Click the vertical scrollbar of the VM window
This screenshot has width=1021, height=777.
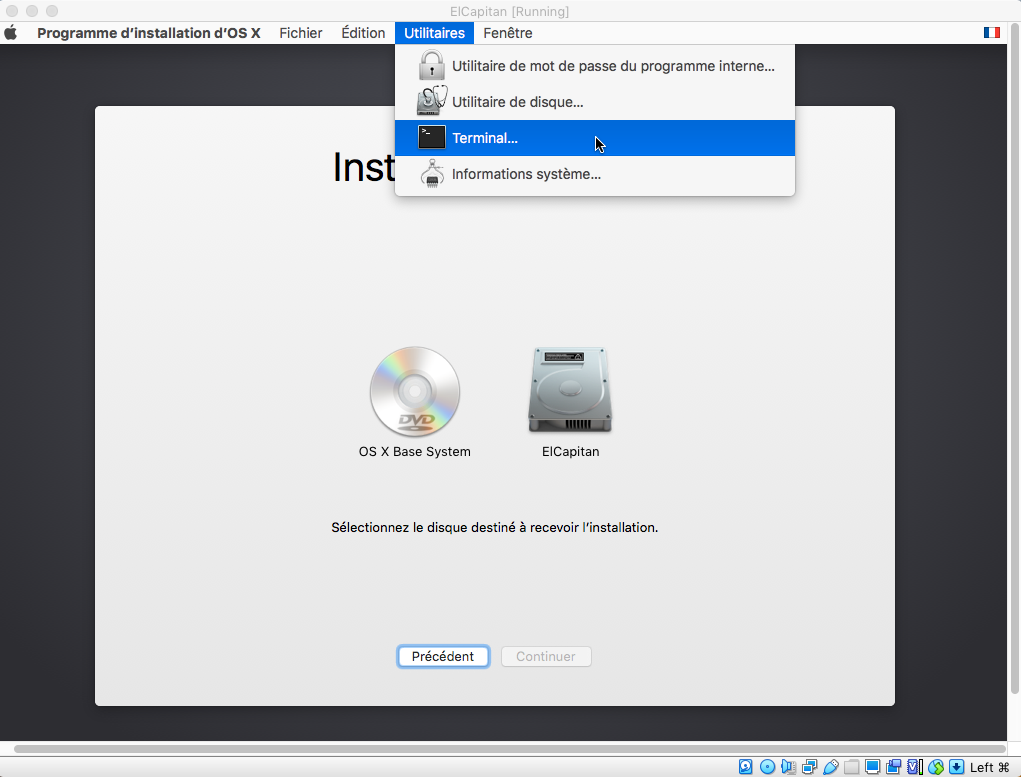1014,358
